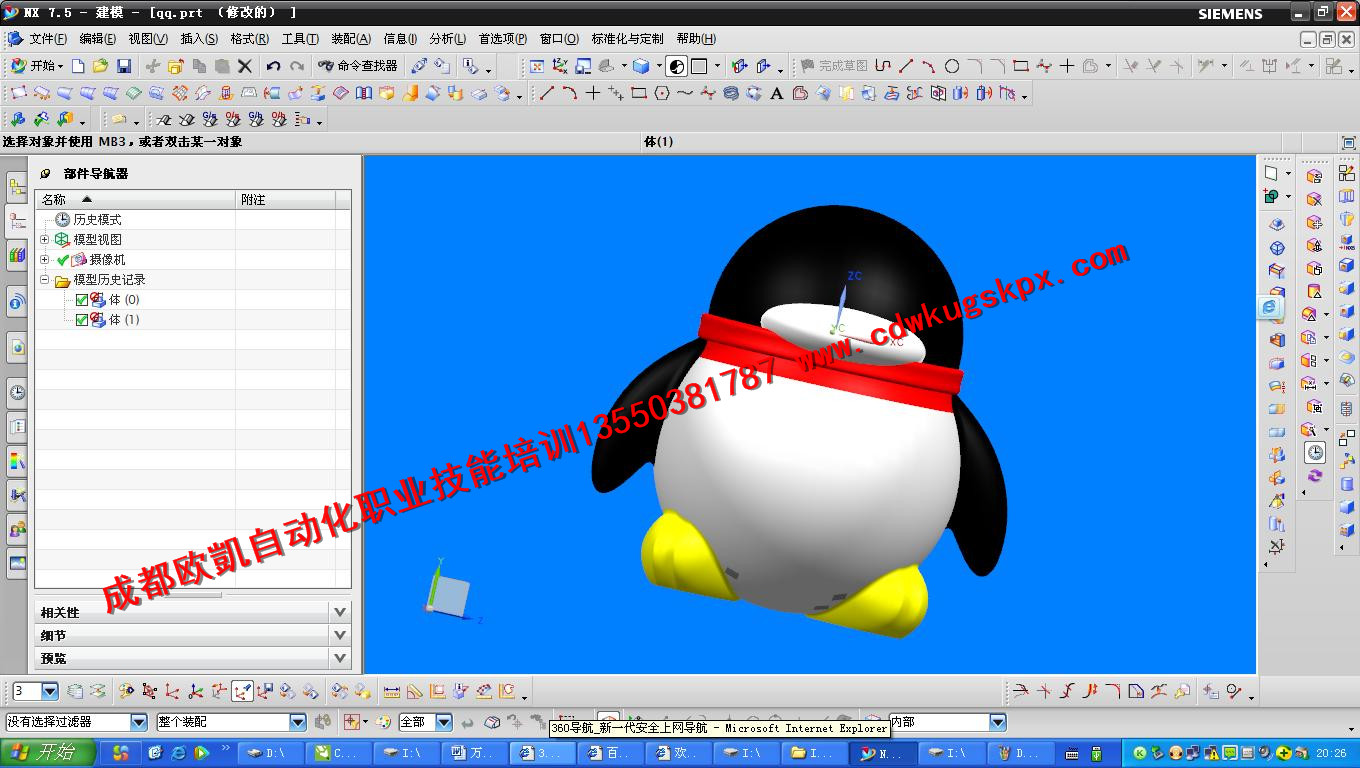This screenshot has width=1360, height=768.
Task: Open the History clock sidebar tab
Action: (17, 392)
